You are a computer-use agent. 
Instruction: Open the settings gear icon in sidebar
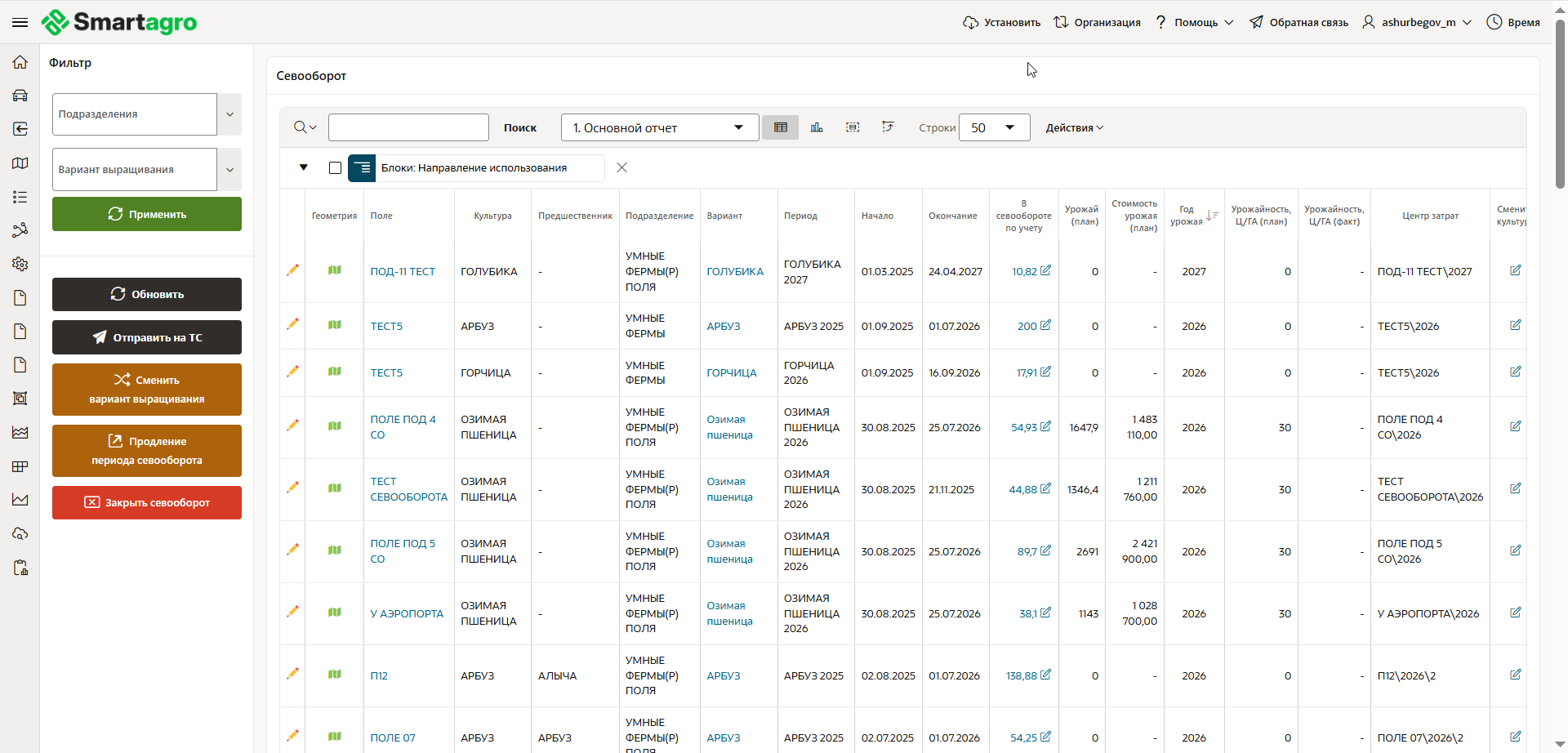click(x=20, y=264)
